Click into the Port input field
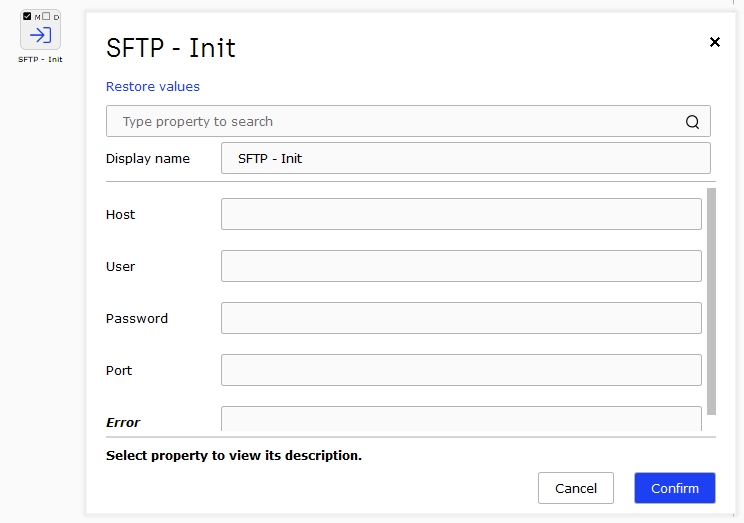 pos(461,370)
